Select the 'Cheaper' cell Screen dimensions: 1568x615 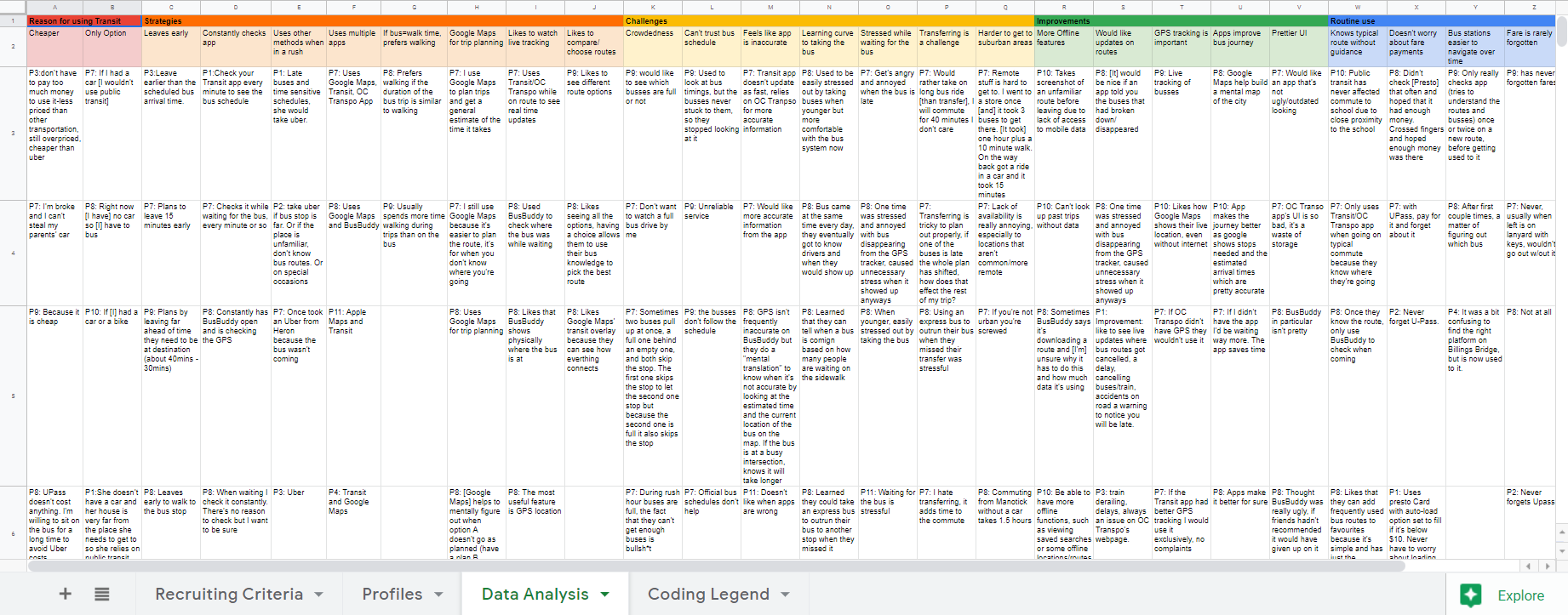(54, 47)
